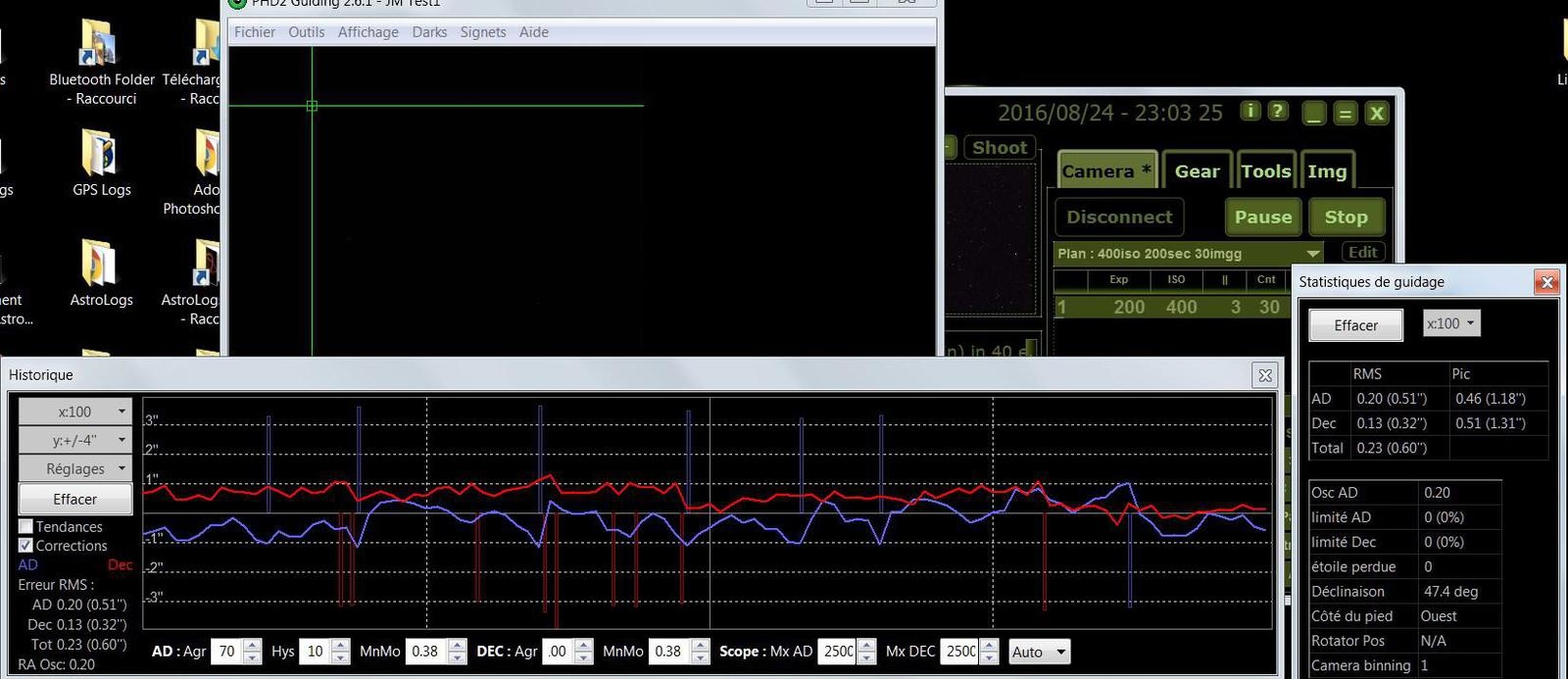
Task: Close the camera window with the green X
Action: coord(1377,114)
